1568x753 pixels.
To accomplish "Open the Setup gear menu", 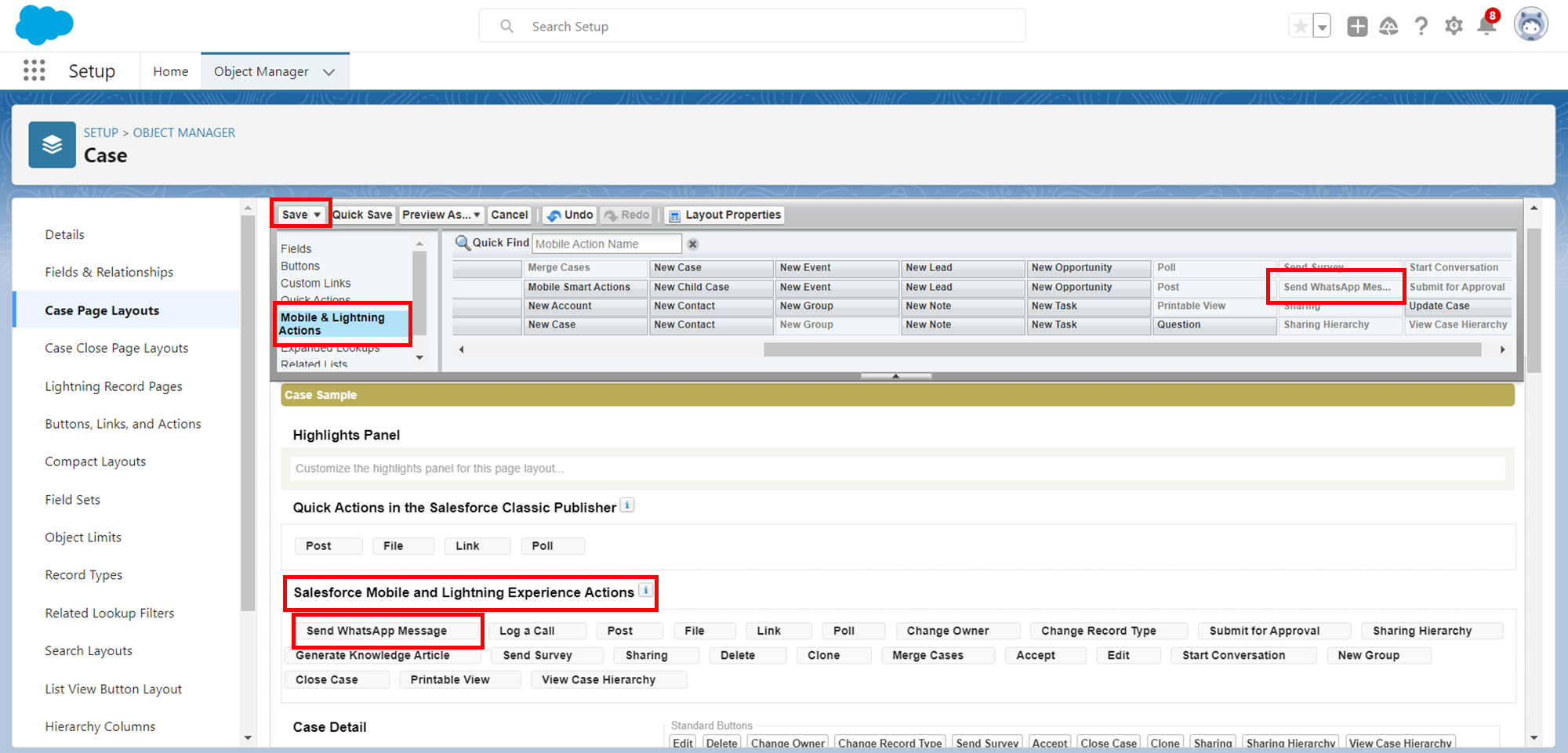I will point(1454,27).
